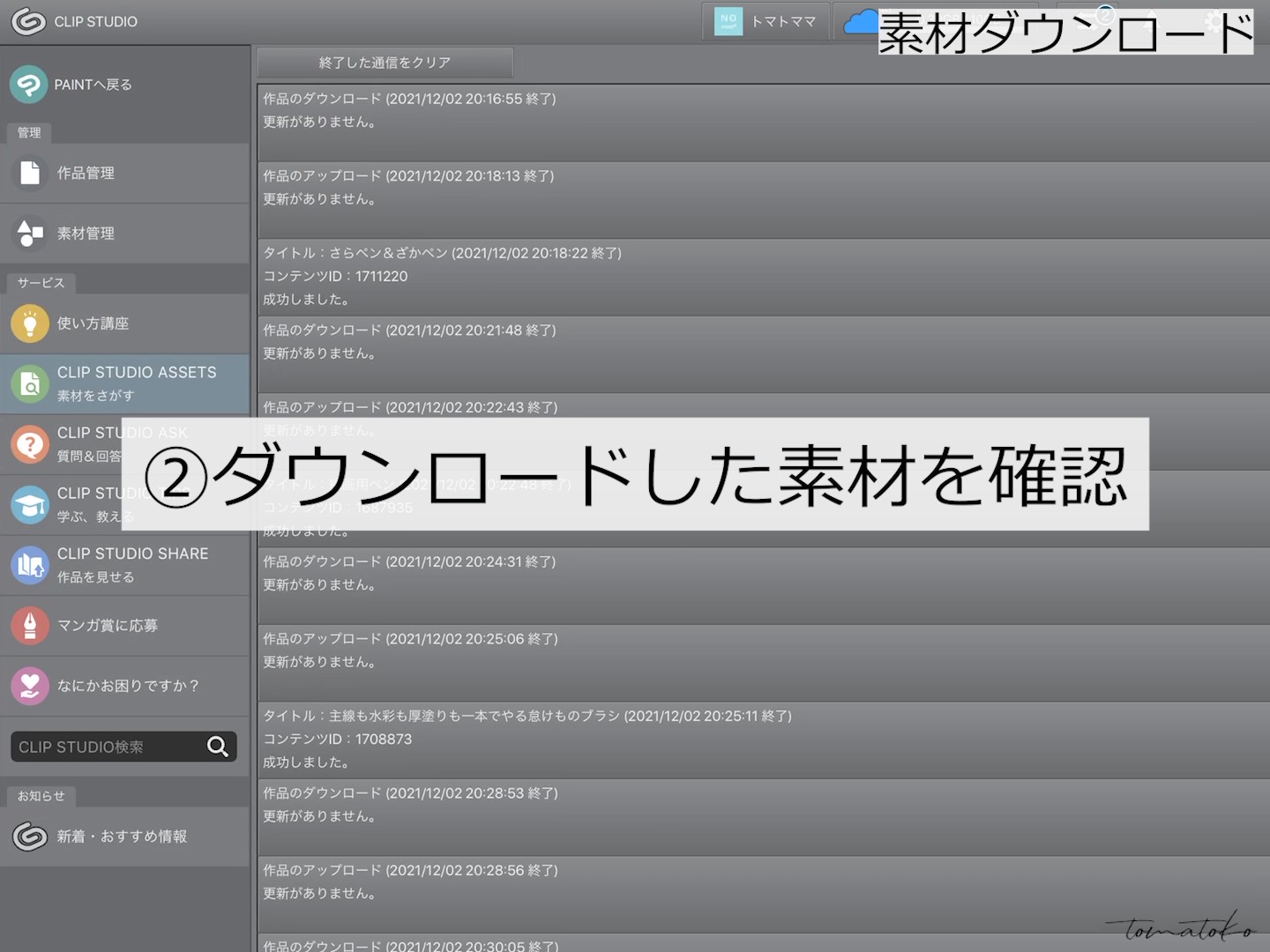Click the 終了した通信をクリア button

[x=385, y=63]
